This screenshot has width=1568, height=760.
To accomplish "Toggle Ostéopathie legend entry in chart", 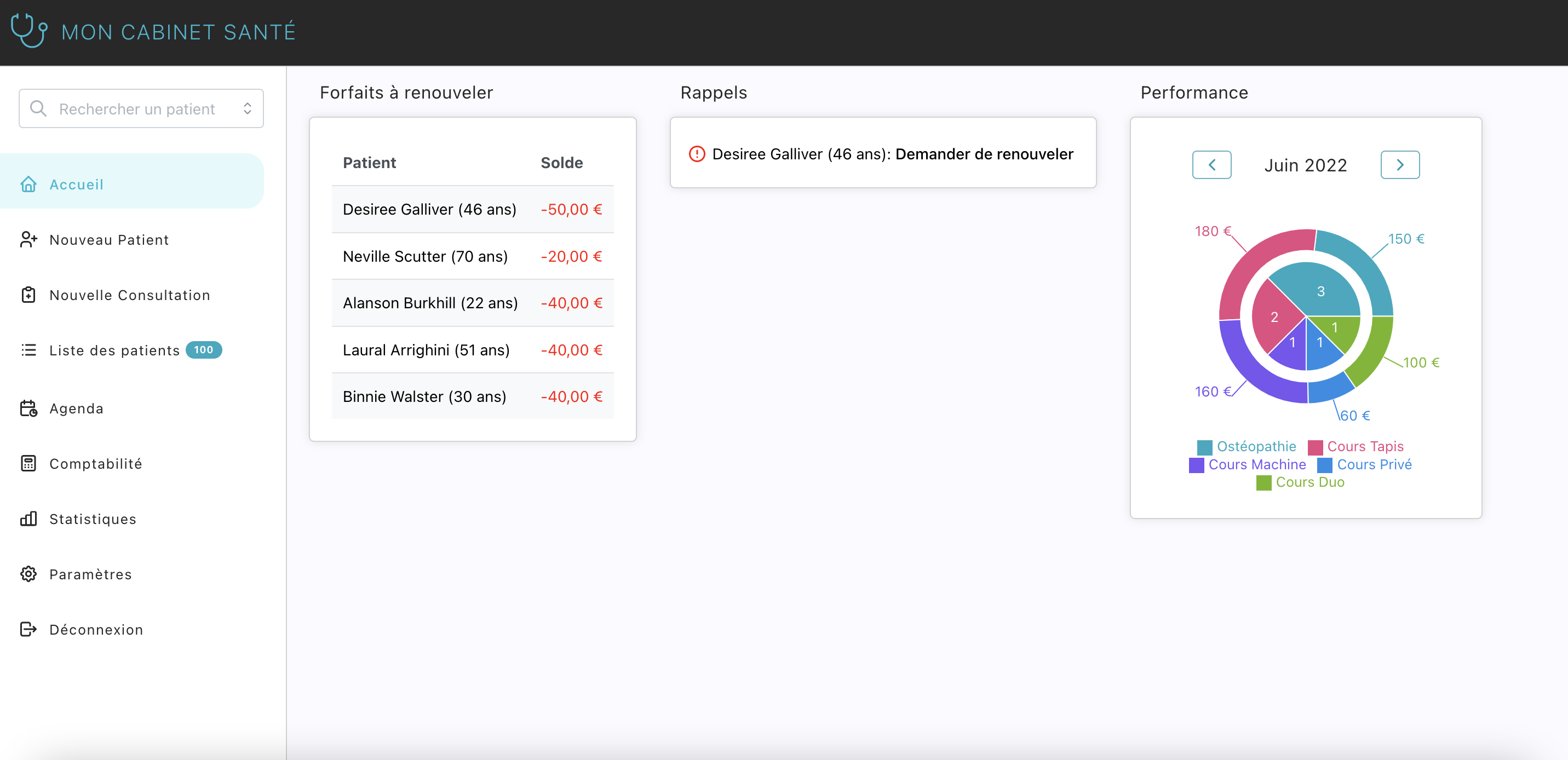I will click(x=1256, y=447).
